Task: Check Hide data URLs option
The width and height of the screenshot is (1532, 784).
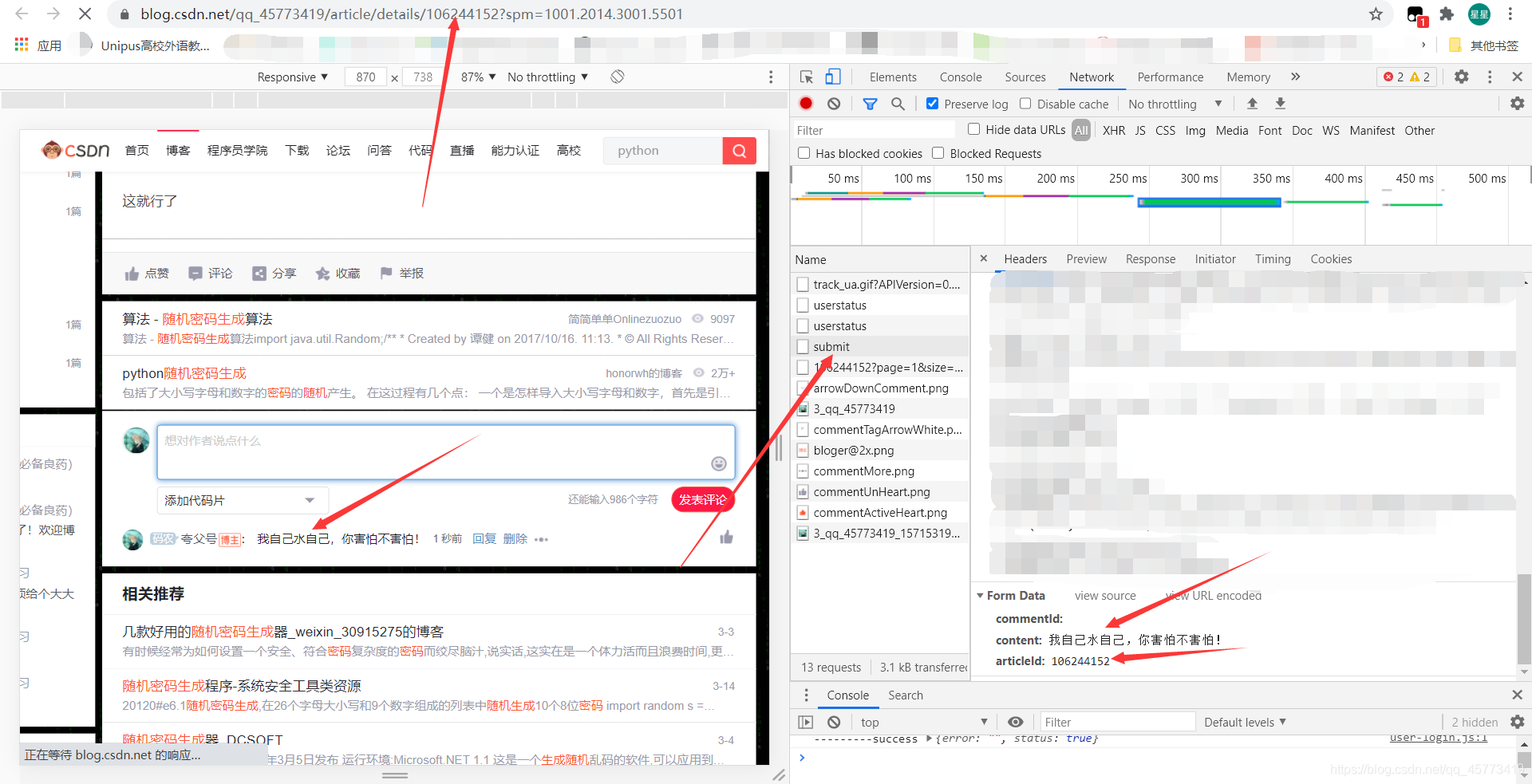Action: [x=973, y=129]
